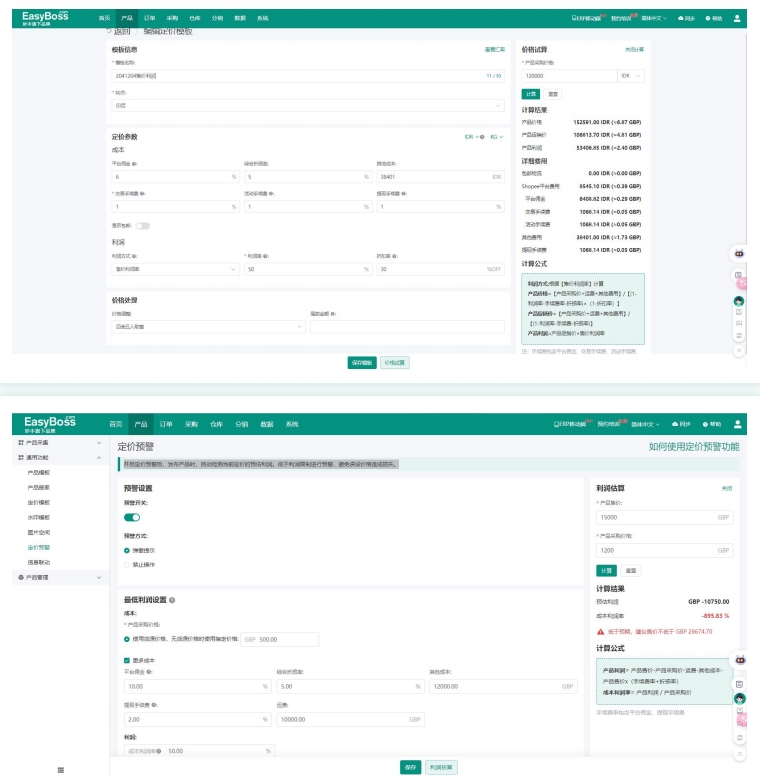Viewport: 760px width, 782px height.
Task: Click the 同步 cloud icon on the 定价预警 page
Action: tap(675, 424)
